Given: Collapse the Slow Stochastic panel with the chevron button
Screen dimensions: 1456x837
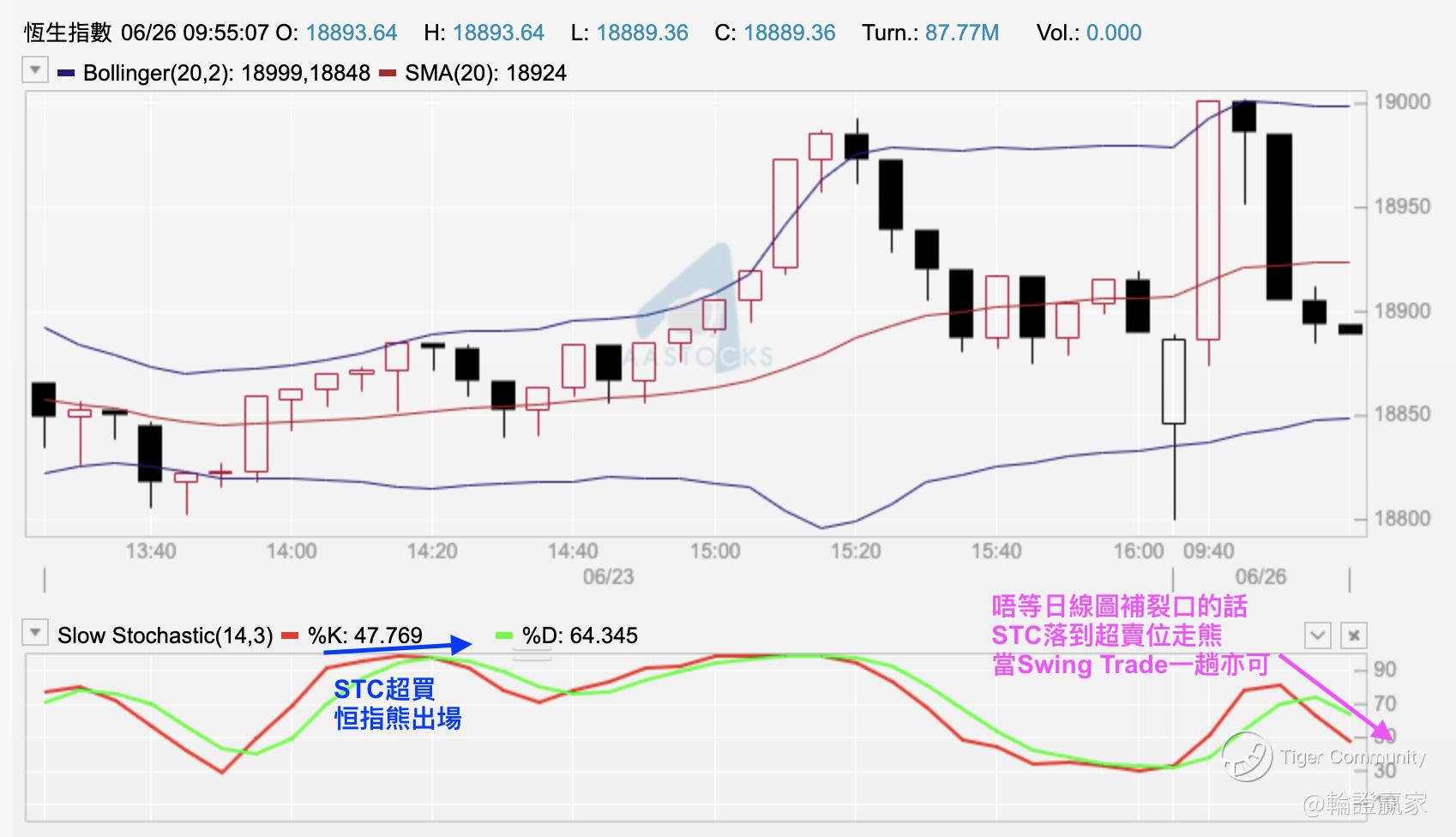Looking at the screenshot, I should (1317, 635).
